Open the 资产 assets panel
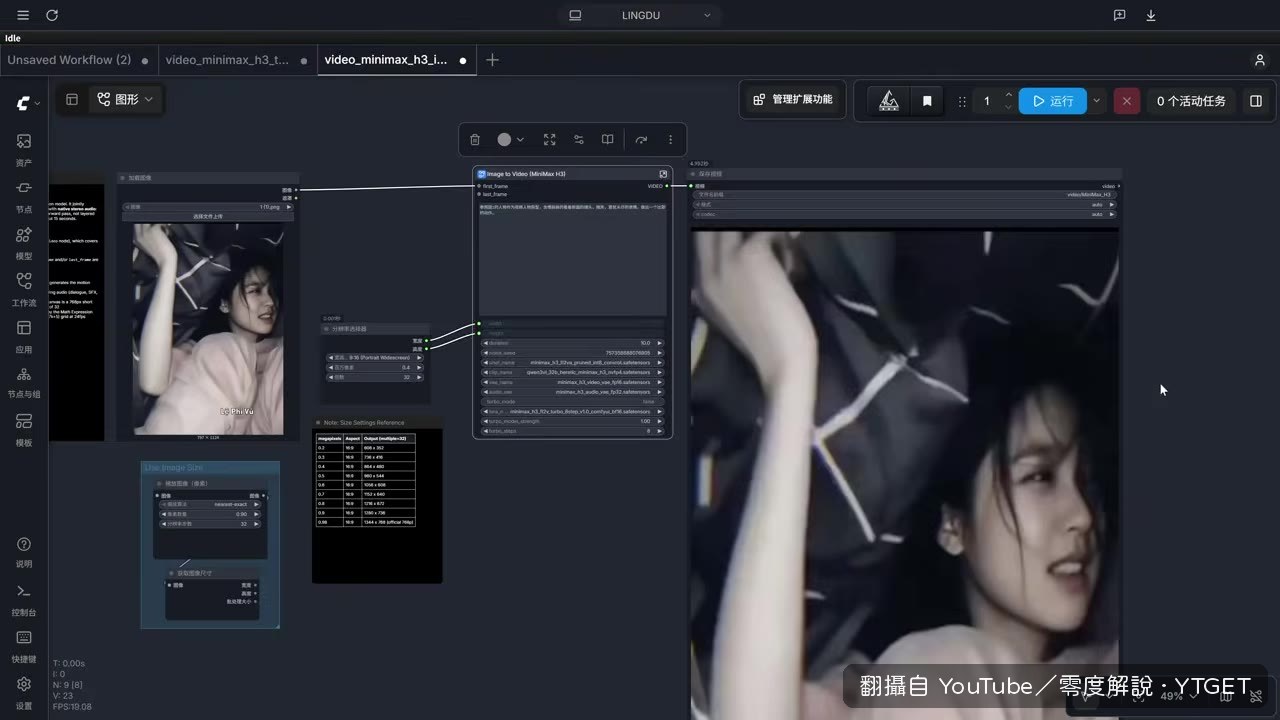Screen dimensions: 1280x720 point(24,149)
